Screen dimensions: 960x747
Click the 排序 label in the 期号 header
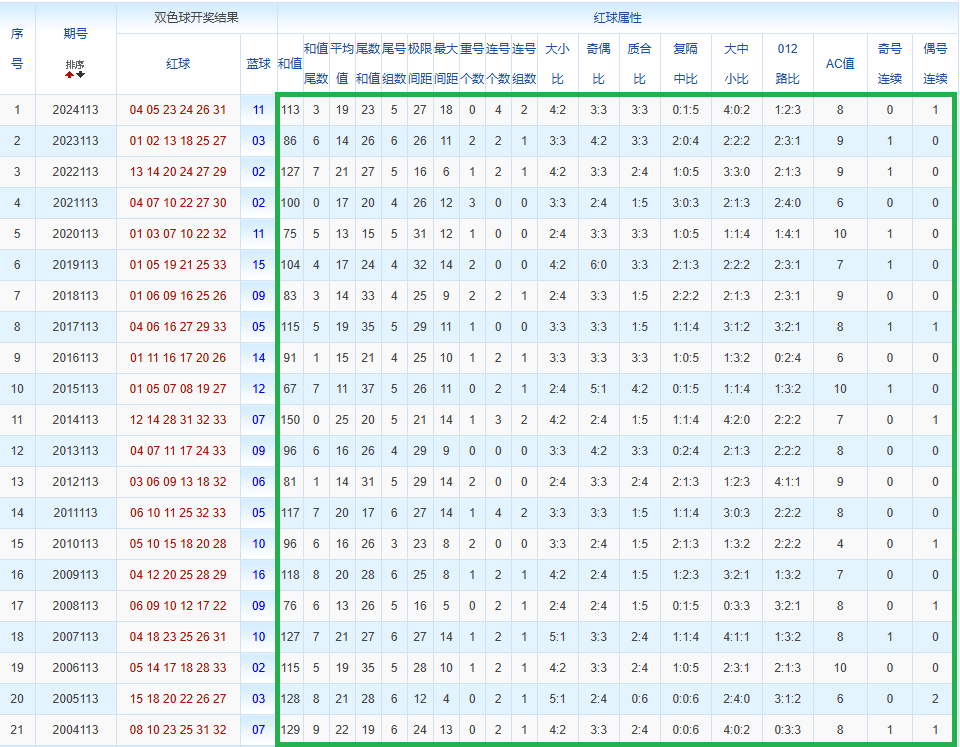pos(75,64)
